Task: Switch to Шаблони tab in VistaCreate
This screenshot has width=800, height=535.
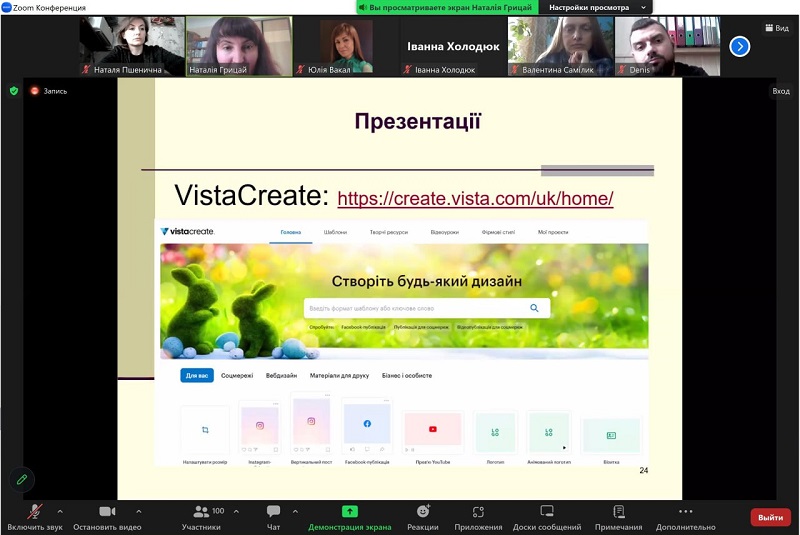Action: [x=335, y=232]
